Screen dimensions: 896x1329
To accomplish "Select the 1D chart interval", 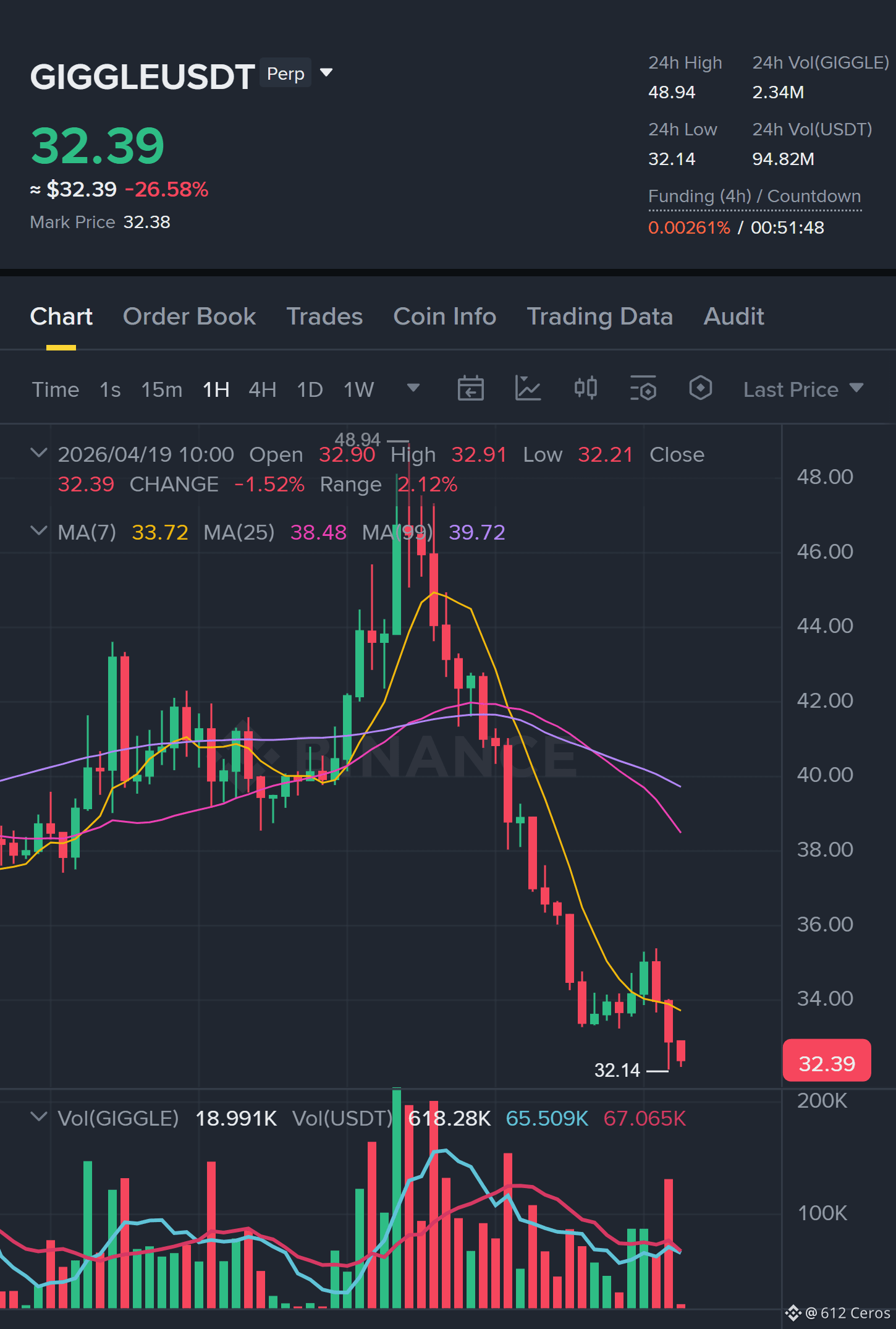I will click(x=310, y=389).
